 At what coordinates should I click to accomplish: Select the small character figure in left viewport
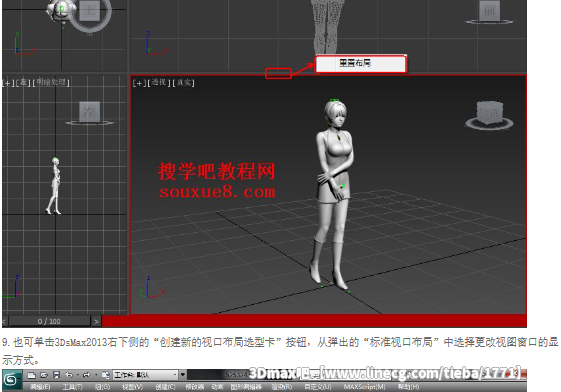[54, 185]
